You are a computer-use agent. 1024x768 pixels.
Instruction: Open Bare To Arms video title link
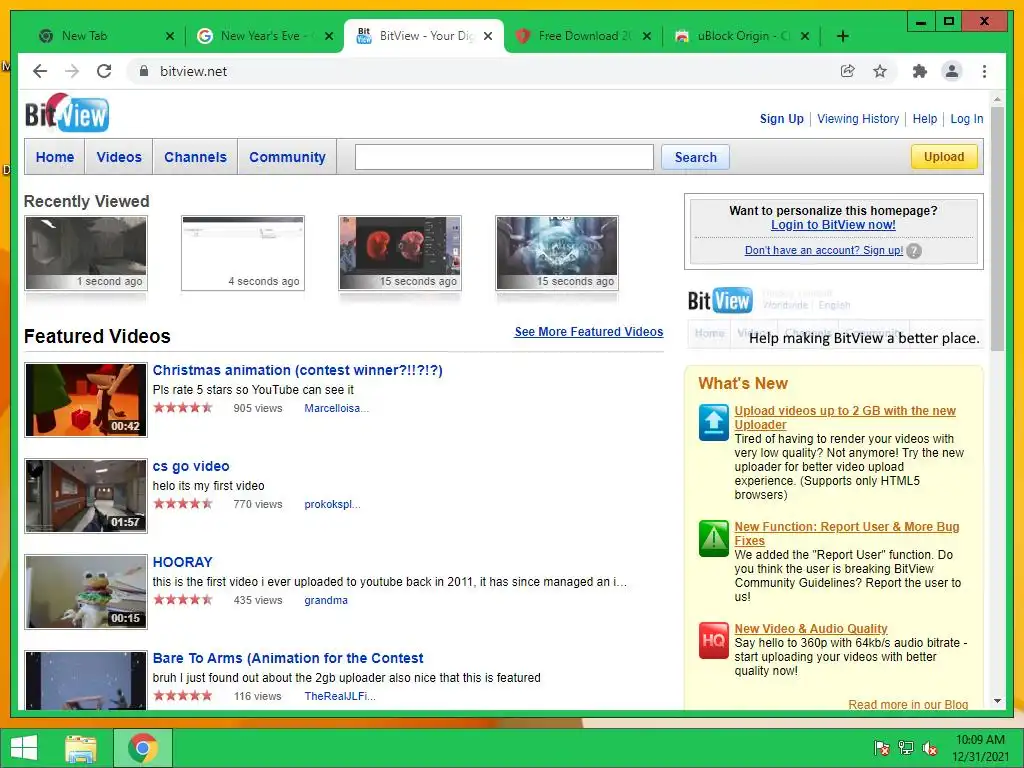pos(288,658)
